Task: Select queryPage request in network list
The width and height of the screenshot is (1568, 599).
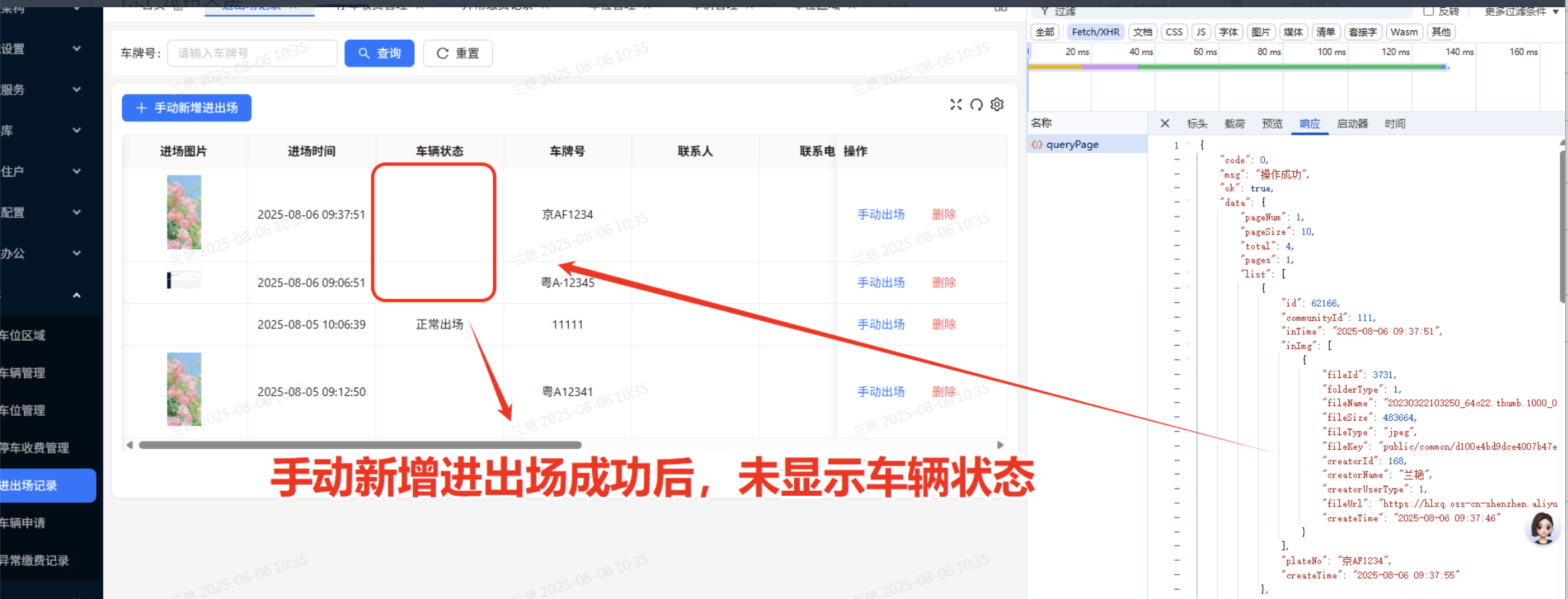Action: click(x=1088, y=144)
